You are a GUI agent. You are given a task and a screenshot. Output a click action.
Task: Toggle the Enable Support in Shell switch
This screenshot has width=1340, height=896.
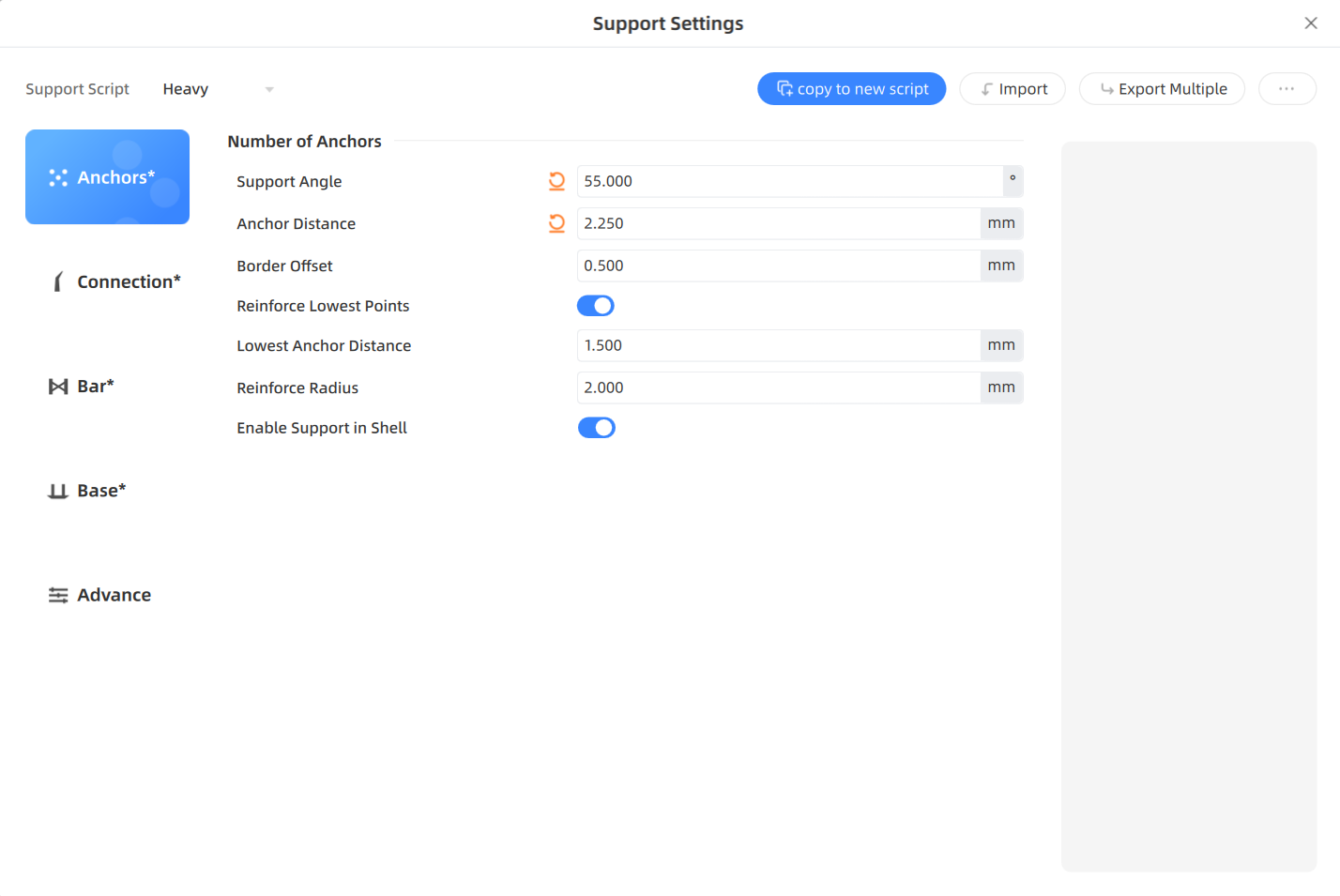pyautogui.click(x=596, y=428)
